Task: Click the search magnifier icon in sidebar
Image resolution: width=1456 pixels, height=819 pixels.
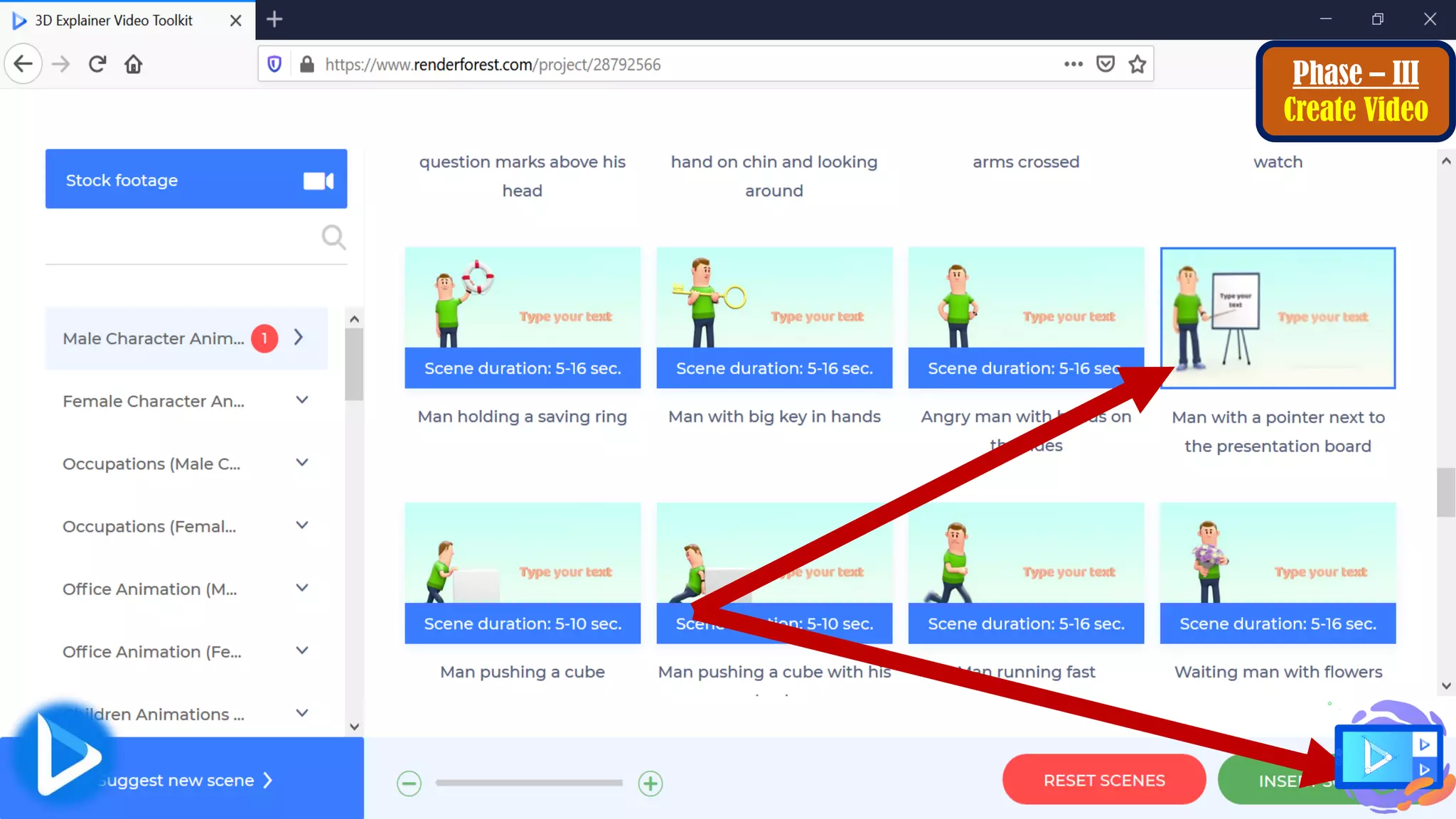Action: [x=333, y=237]
